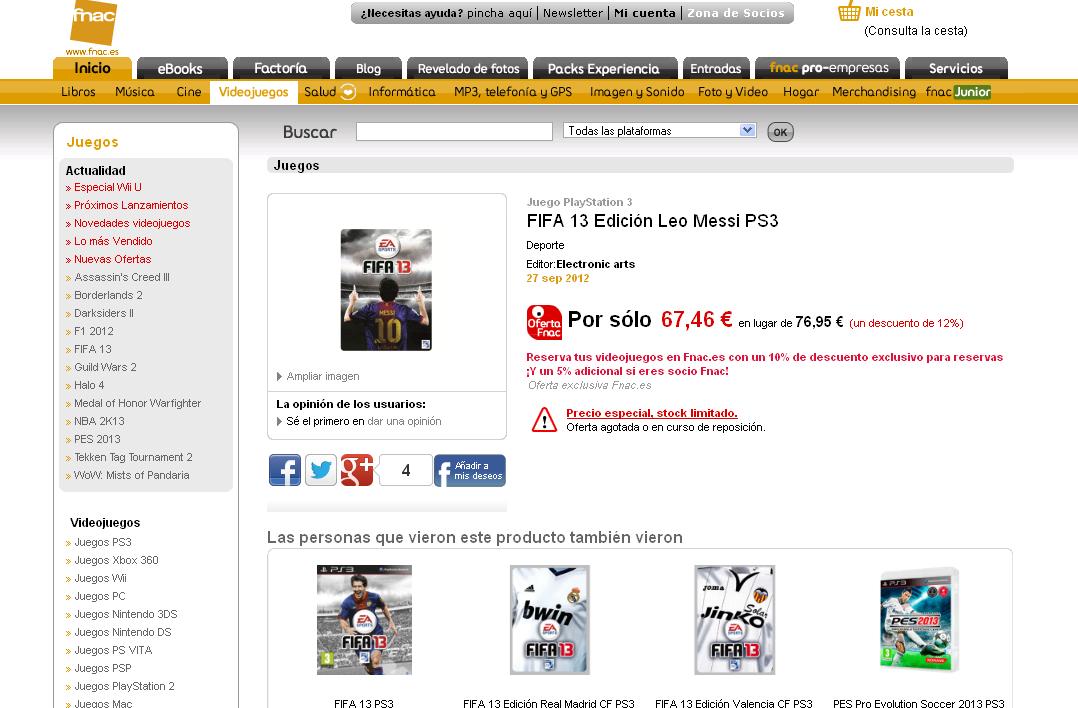Viewport: 1078px width, 708px height.
Task: Open FIFA 13 Real Madrid edition thumbnail
Action: [549, 619]
